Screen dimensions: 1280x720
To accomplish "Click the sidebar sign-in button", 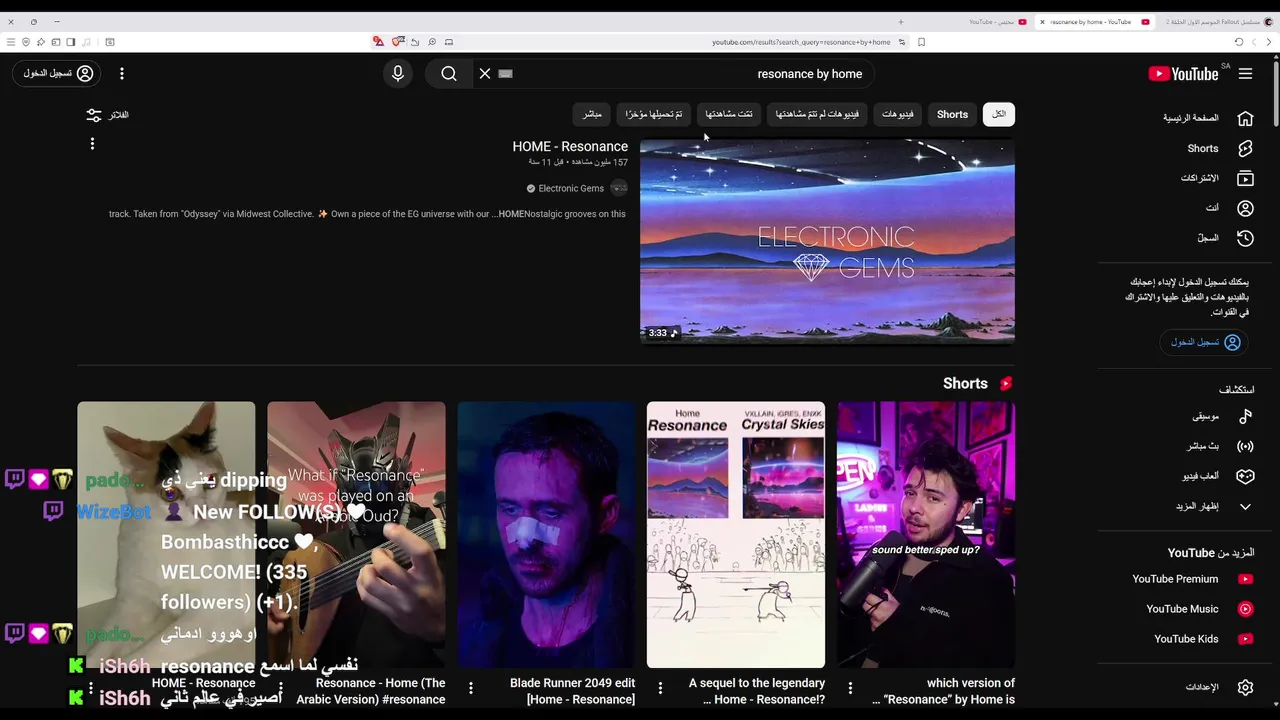I will click(1206, 342).
